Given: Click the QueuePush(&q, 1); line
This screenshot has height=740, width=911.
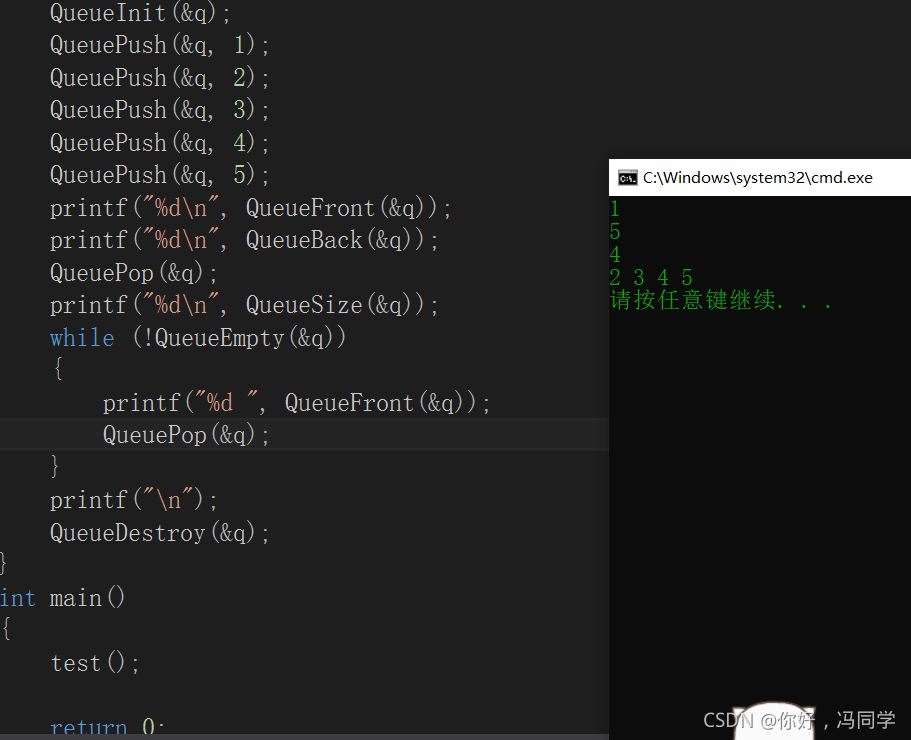Looking at the screenshot, I should click(159, 45).
